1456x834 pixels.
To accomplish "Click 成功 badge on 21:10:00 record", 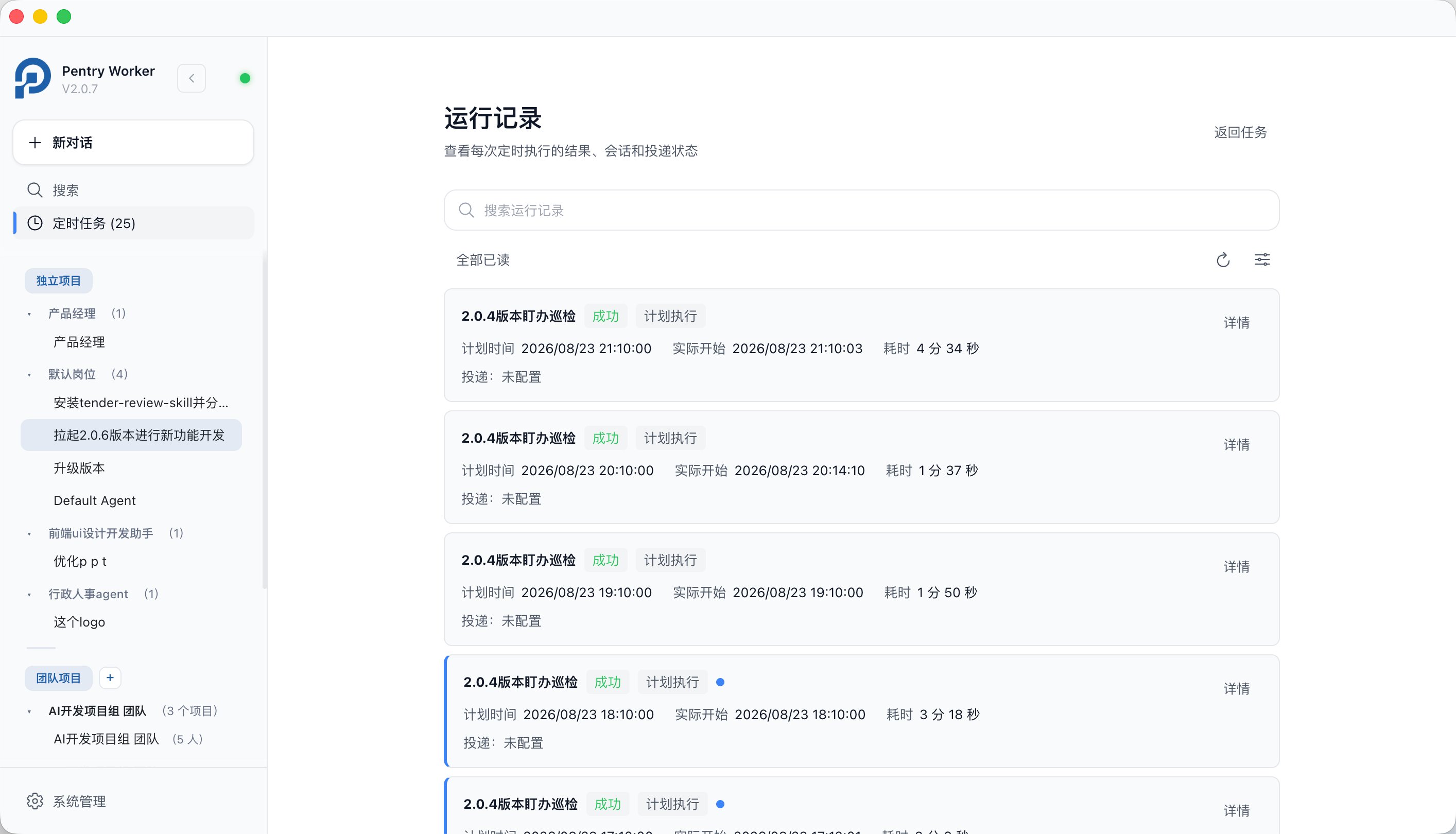I will (605, 316).
